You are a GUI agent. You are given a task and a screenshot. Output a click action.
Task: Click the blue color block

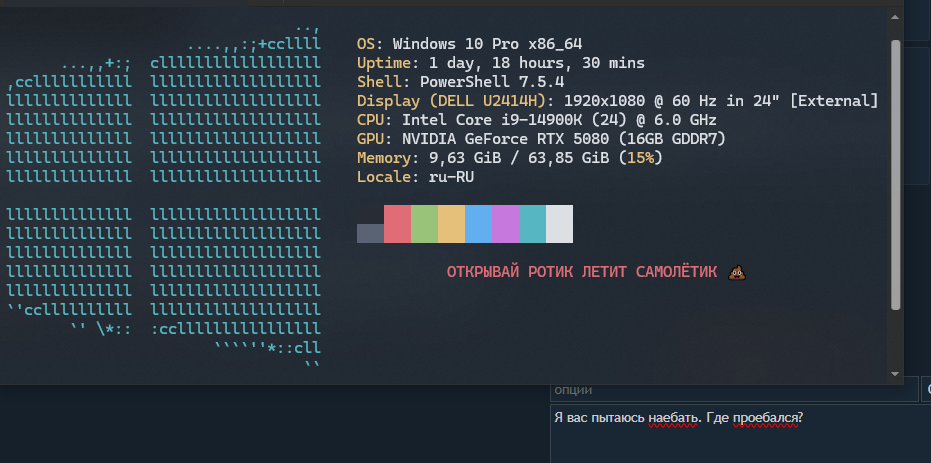pos(479,224)
